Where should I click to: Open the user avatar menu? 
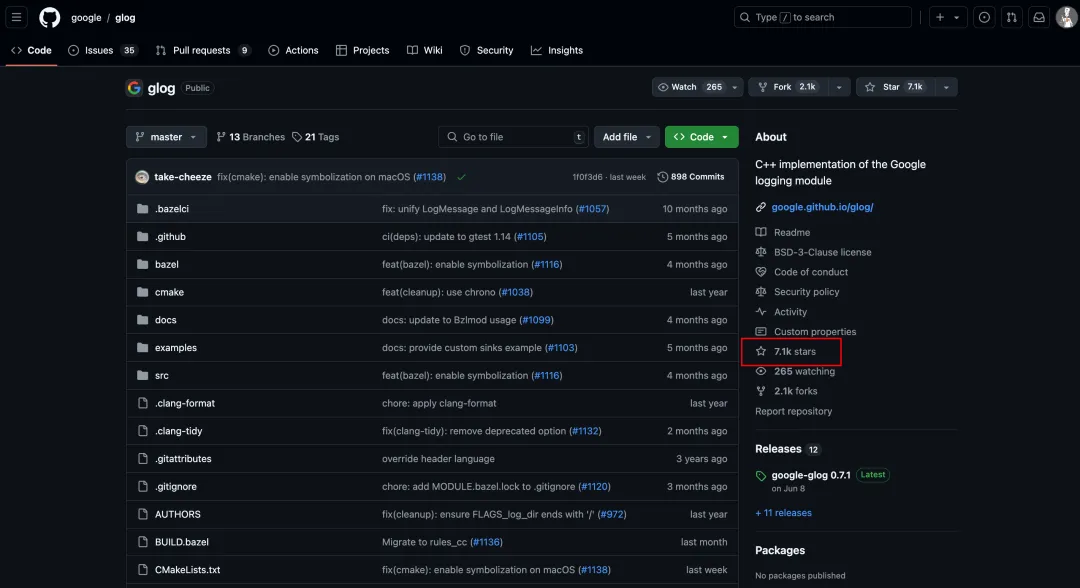(x=1066, y=17)
